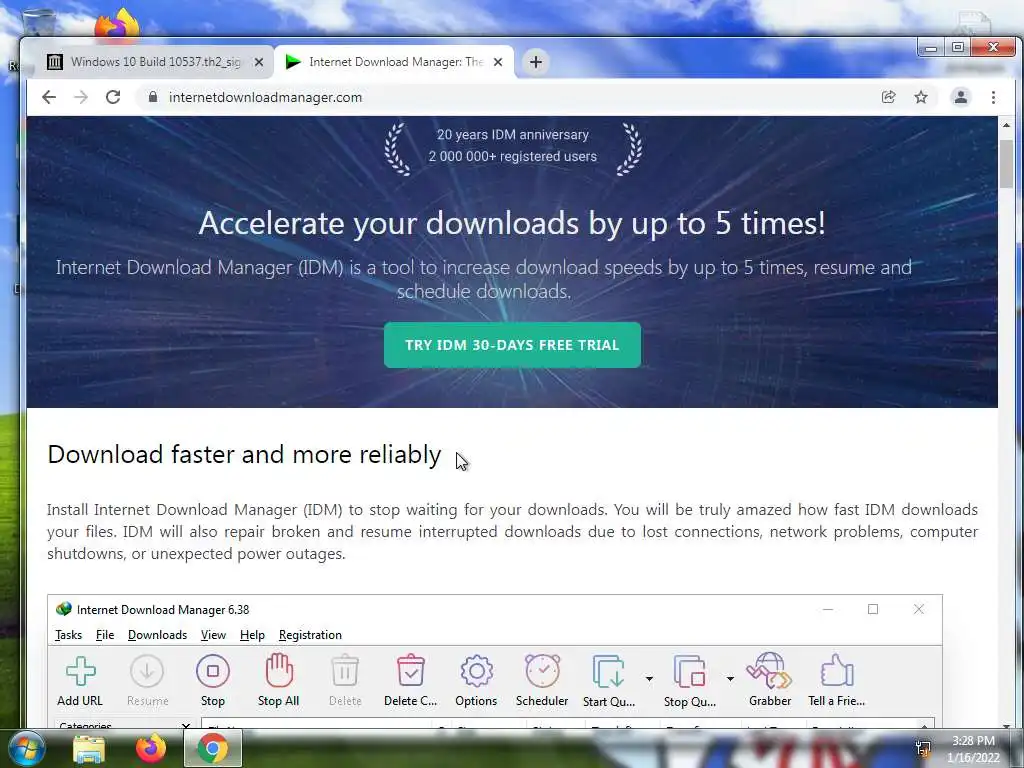Open File Explorer from the taskbar
Viewport: 1024px width, 768px height.
pos(89,748)
